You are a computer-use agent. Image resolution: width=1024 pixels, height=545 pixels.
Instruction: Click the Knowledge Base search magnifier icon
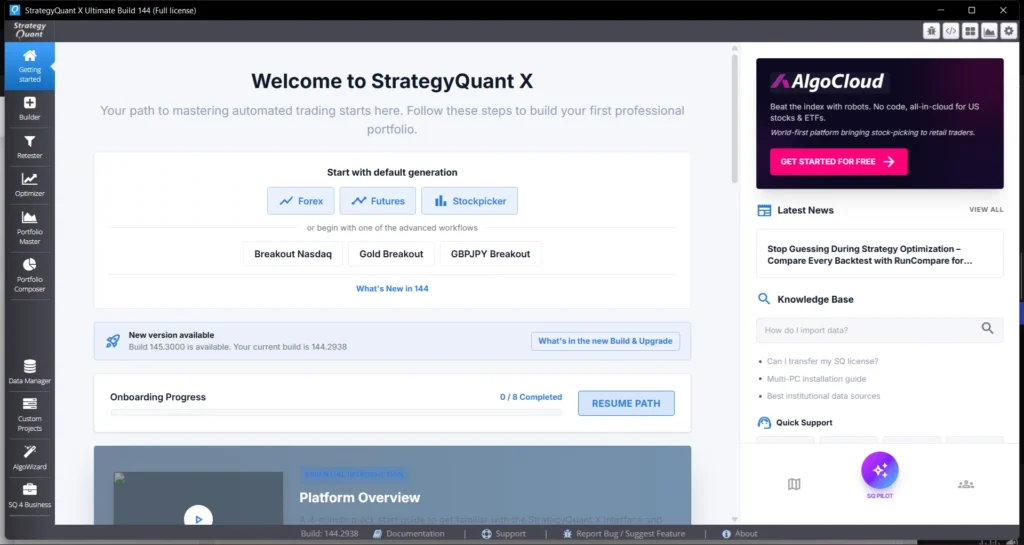987,328
